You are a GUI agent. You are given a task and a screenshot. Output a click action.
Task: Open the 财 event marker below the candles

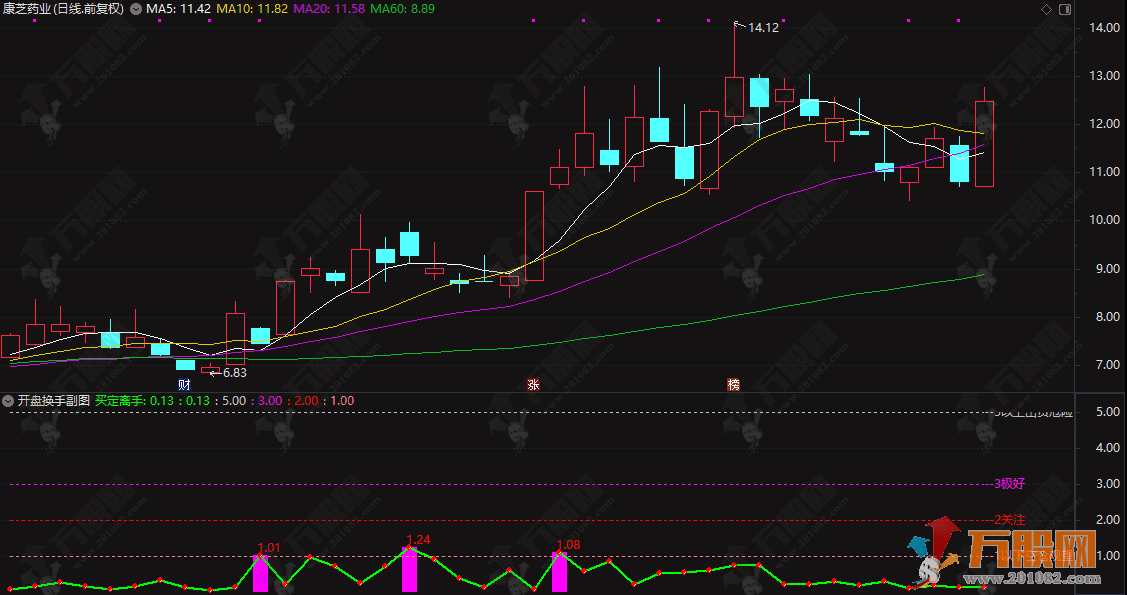coord(184,385)
